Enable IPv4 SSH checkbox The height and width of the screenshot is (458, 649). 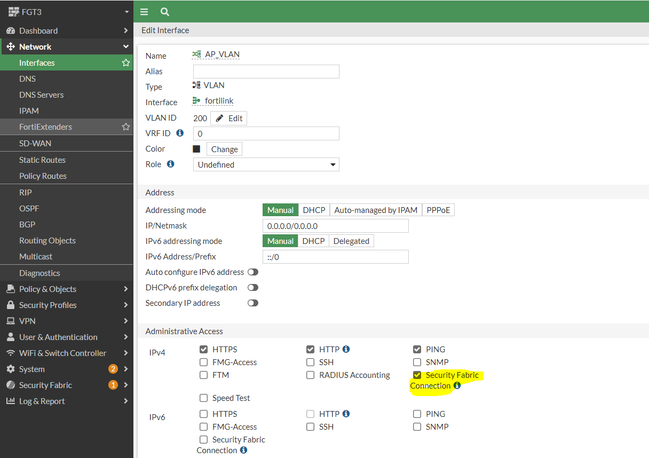310,362
